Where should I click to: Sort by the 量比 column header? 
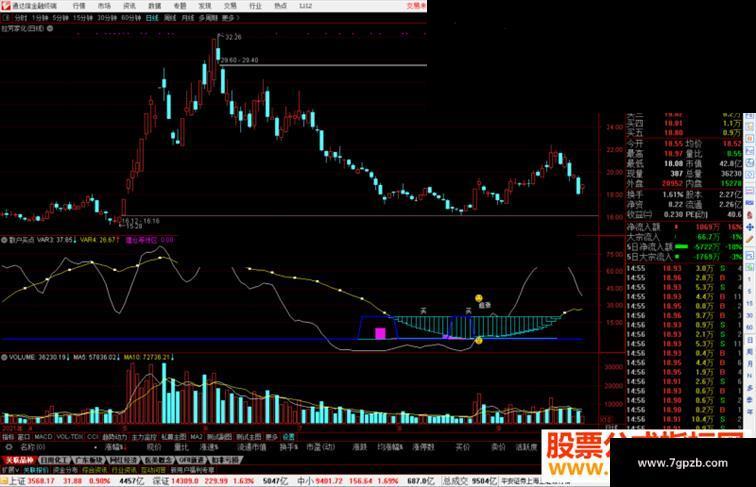(x=181, y=447)
